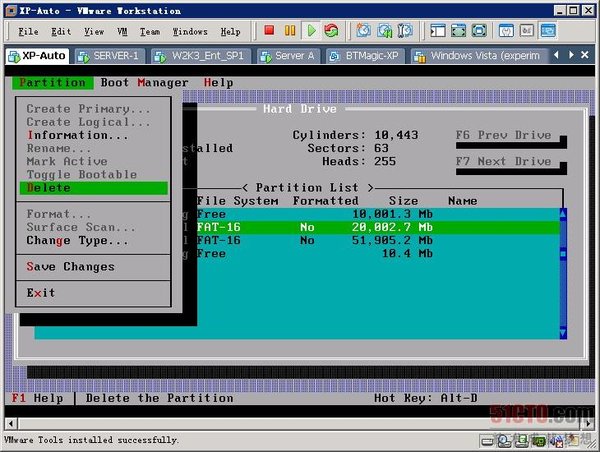600x452 pixels.
Task: Click the green Power On play button
Action: coord(311,31)
